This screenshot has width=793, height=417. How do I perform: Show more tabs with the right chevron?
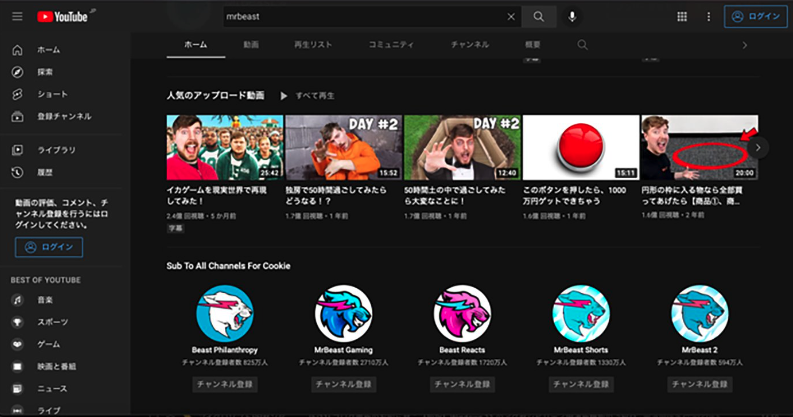click(x=744, y=45)
